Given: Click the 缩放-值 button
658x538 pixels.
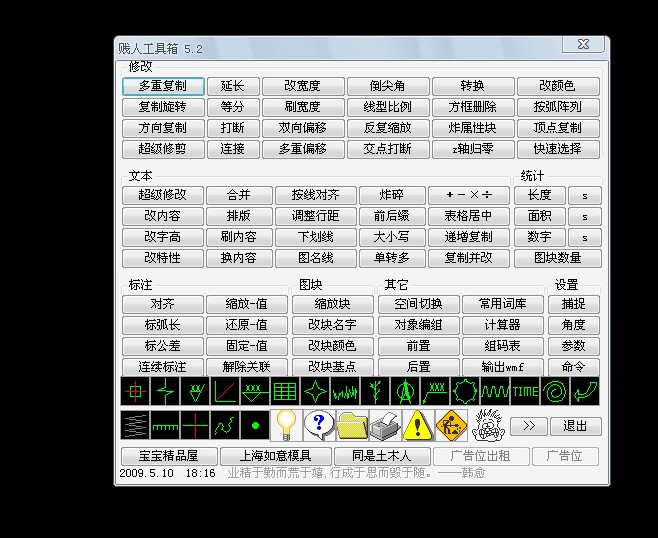Looking at the screenshot, I should coord(247,304).
